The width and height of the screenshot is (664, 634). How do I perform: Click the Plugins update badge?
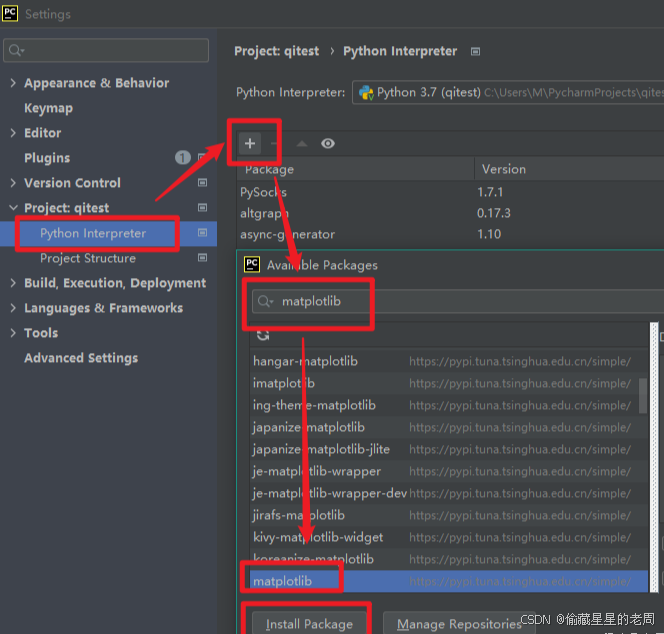coord(183,158)
